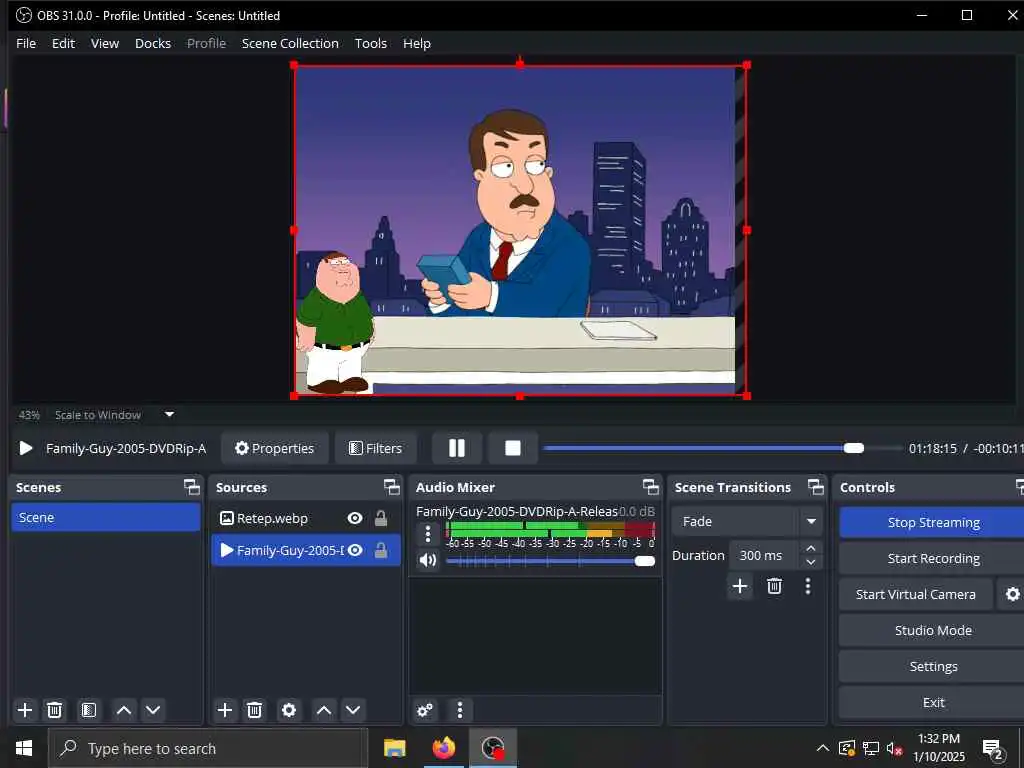Open the Tools menu
Image resolution: width=1024 pixels, height=768 pixels.
click(370, 43)
